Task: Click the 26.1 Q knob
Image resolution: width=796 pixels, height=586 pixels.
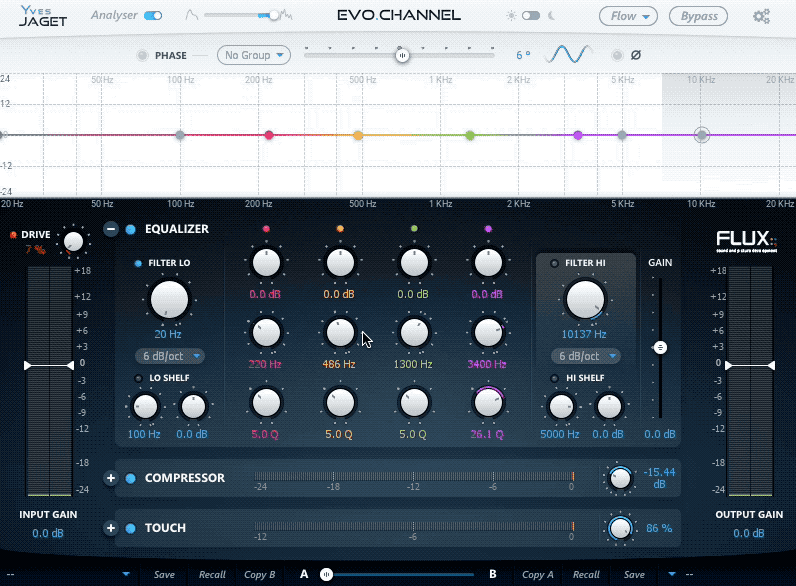Action: [x=488, y=403]
